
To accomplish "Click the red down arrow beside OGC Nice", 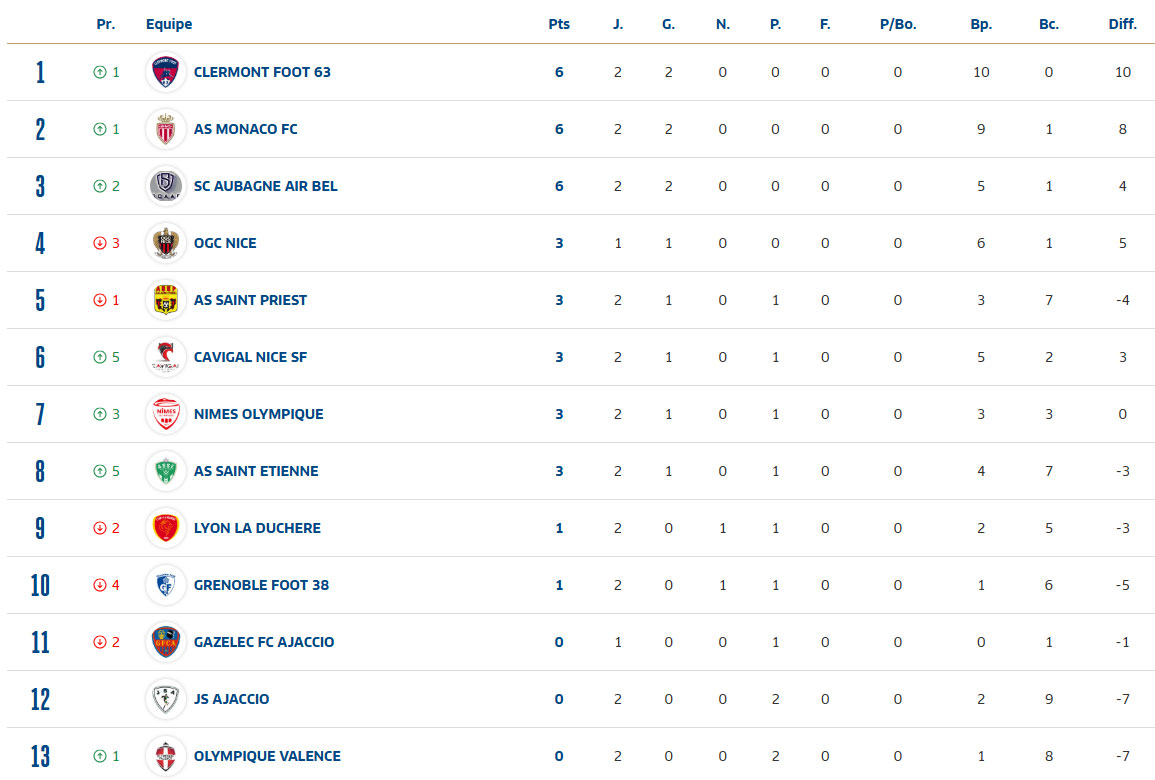I will point(100,243).
